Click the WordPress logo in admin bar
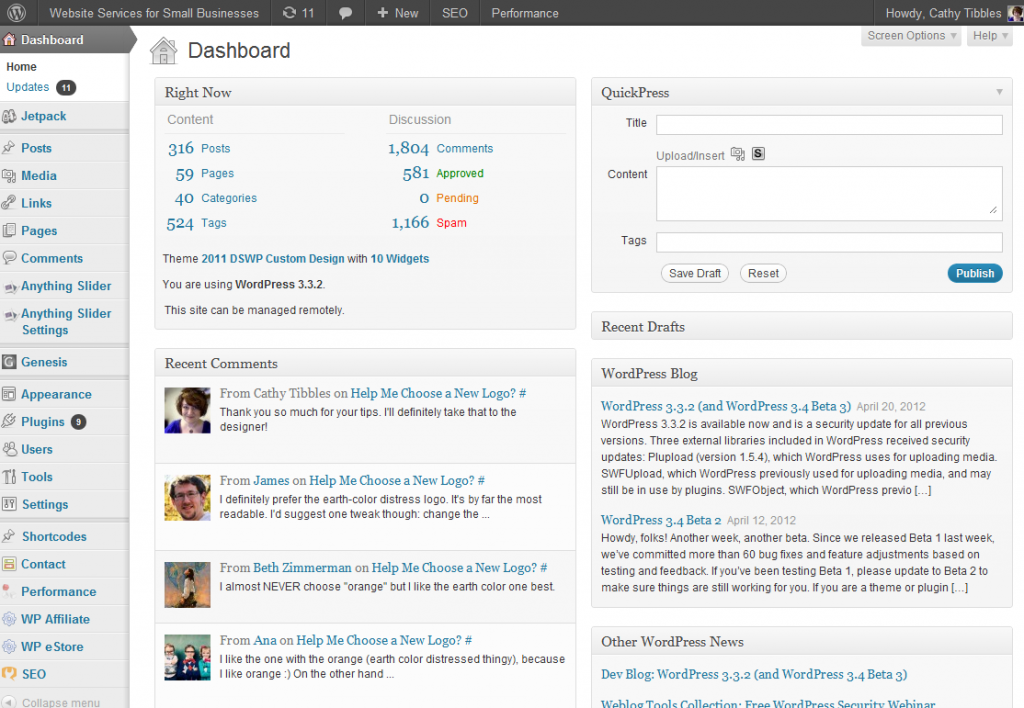The width and height of the screenshot is (1024, 708). (16, 12)
